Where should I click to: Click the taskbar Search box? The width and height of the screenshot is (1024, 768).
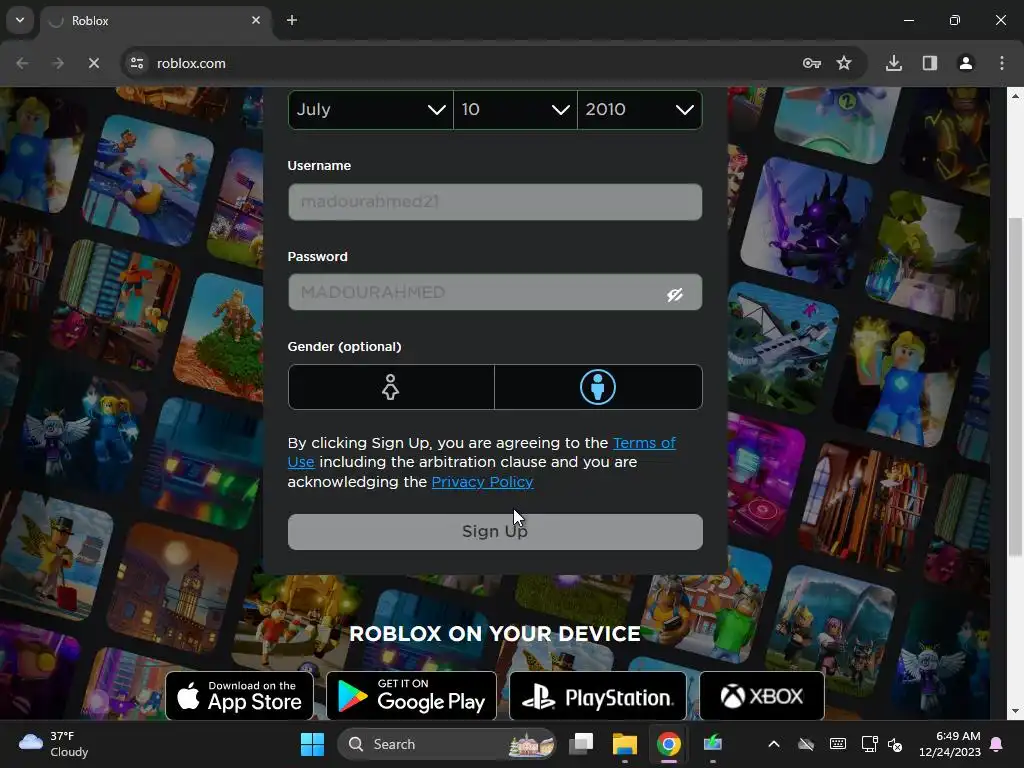pyautogui.click(x=447, y=744)
